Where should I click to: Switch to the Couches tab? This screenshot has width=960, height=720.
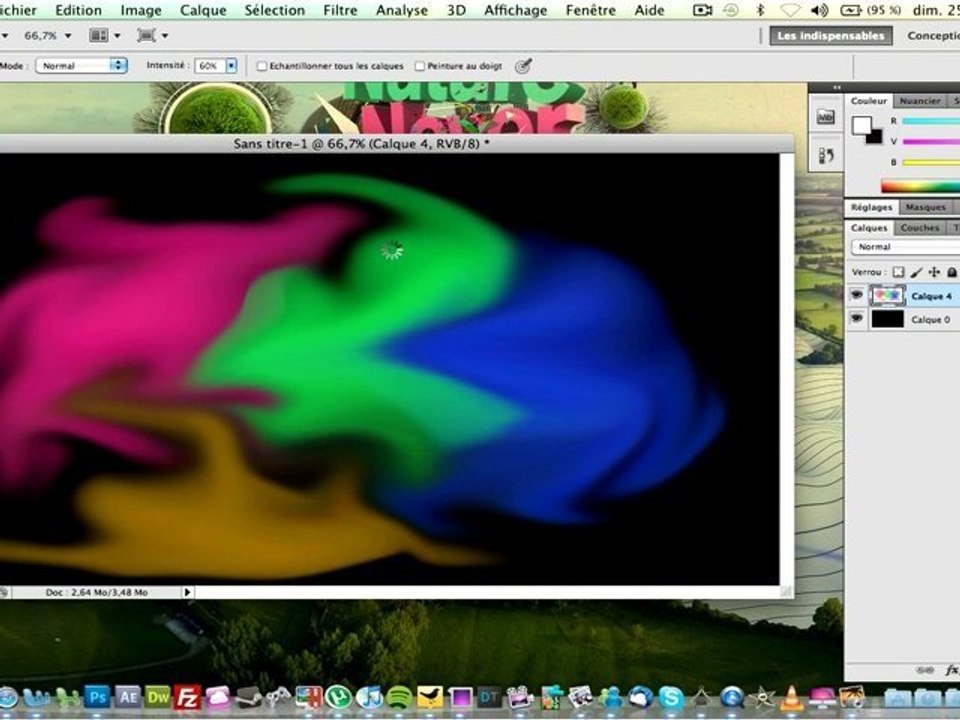[920, 228]
